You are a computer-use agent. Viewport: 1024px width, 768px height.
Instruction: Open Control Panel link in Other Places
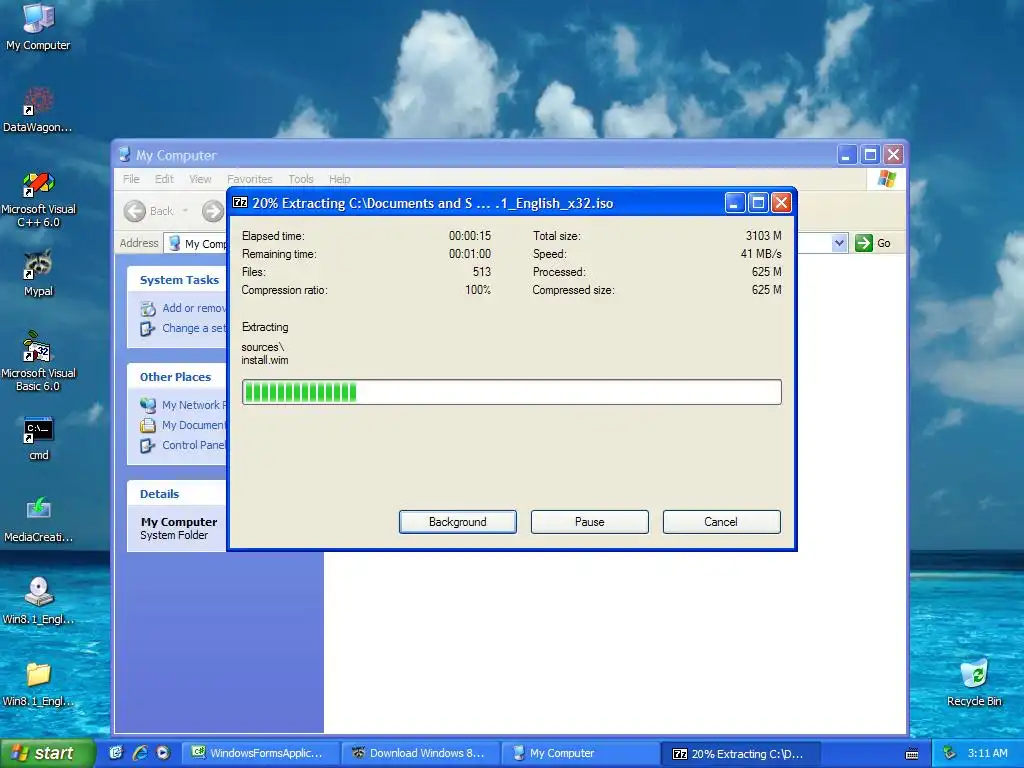click(x=184, y=445)
